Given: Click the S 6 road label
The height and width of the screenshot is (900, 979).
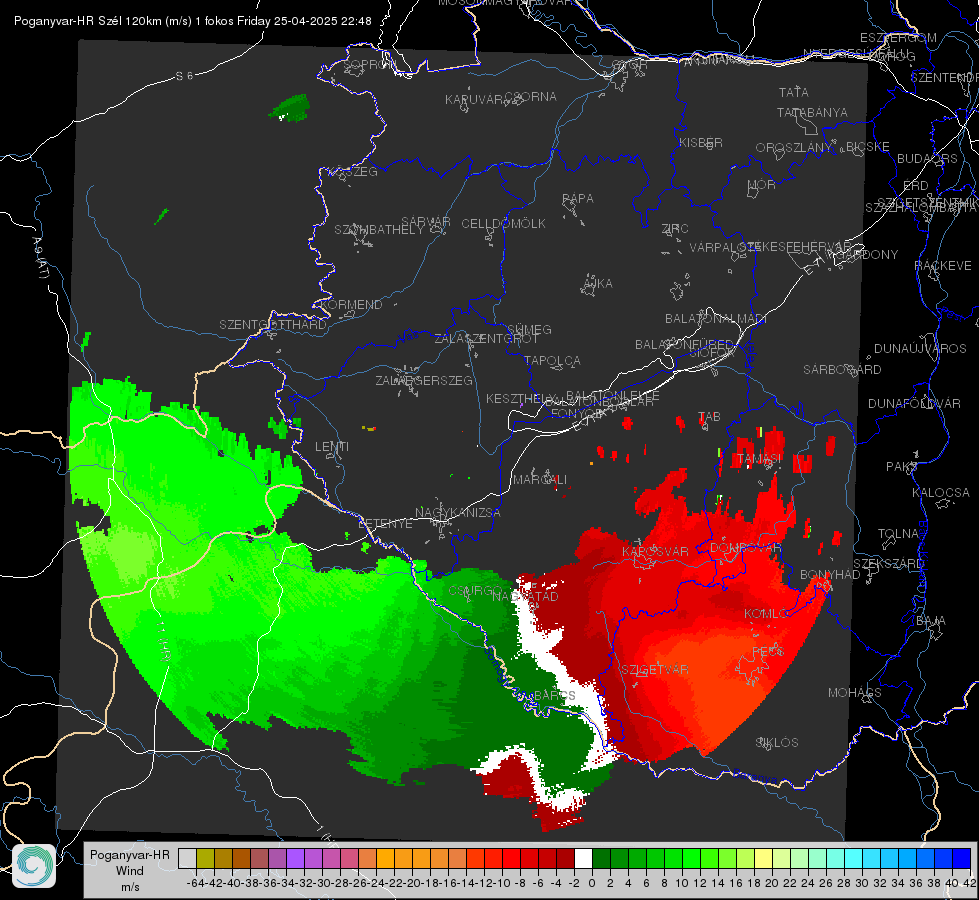Looking at the screenshot, I should (x=184, y=76).
